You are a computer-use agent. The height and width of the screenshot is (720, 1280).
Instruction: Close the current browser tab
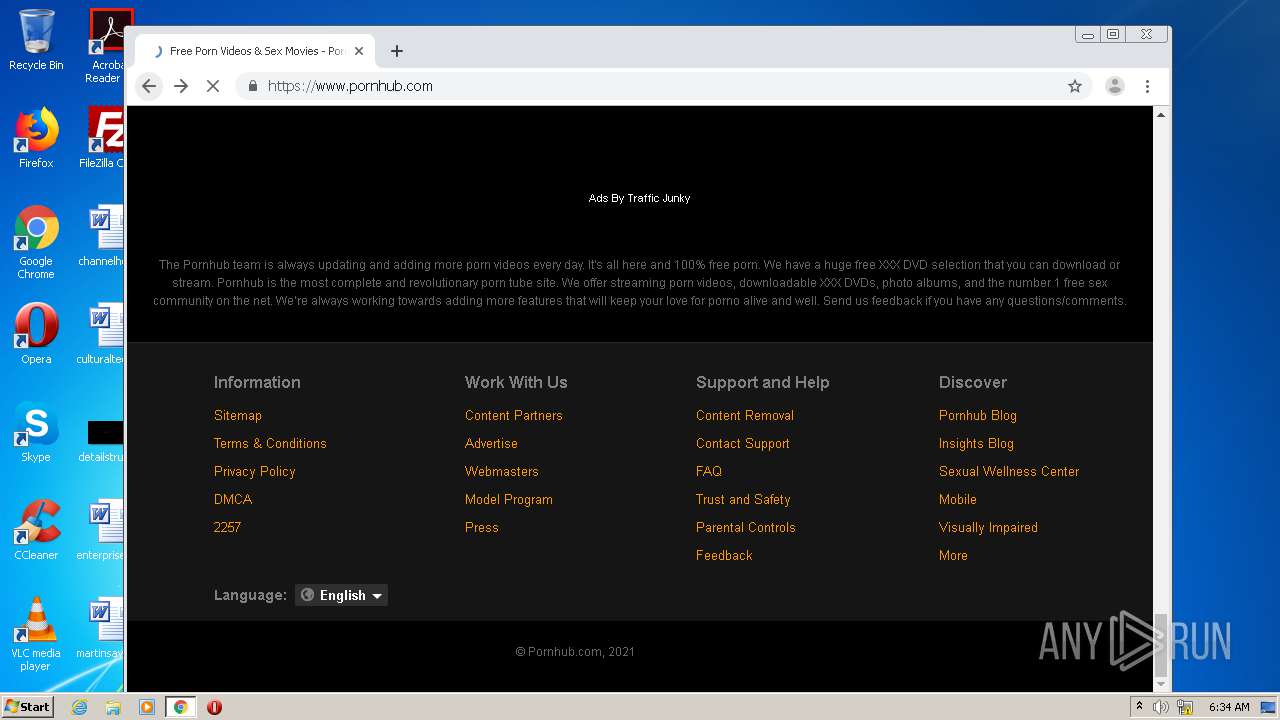(359, 51)
